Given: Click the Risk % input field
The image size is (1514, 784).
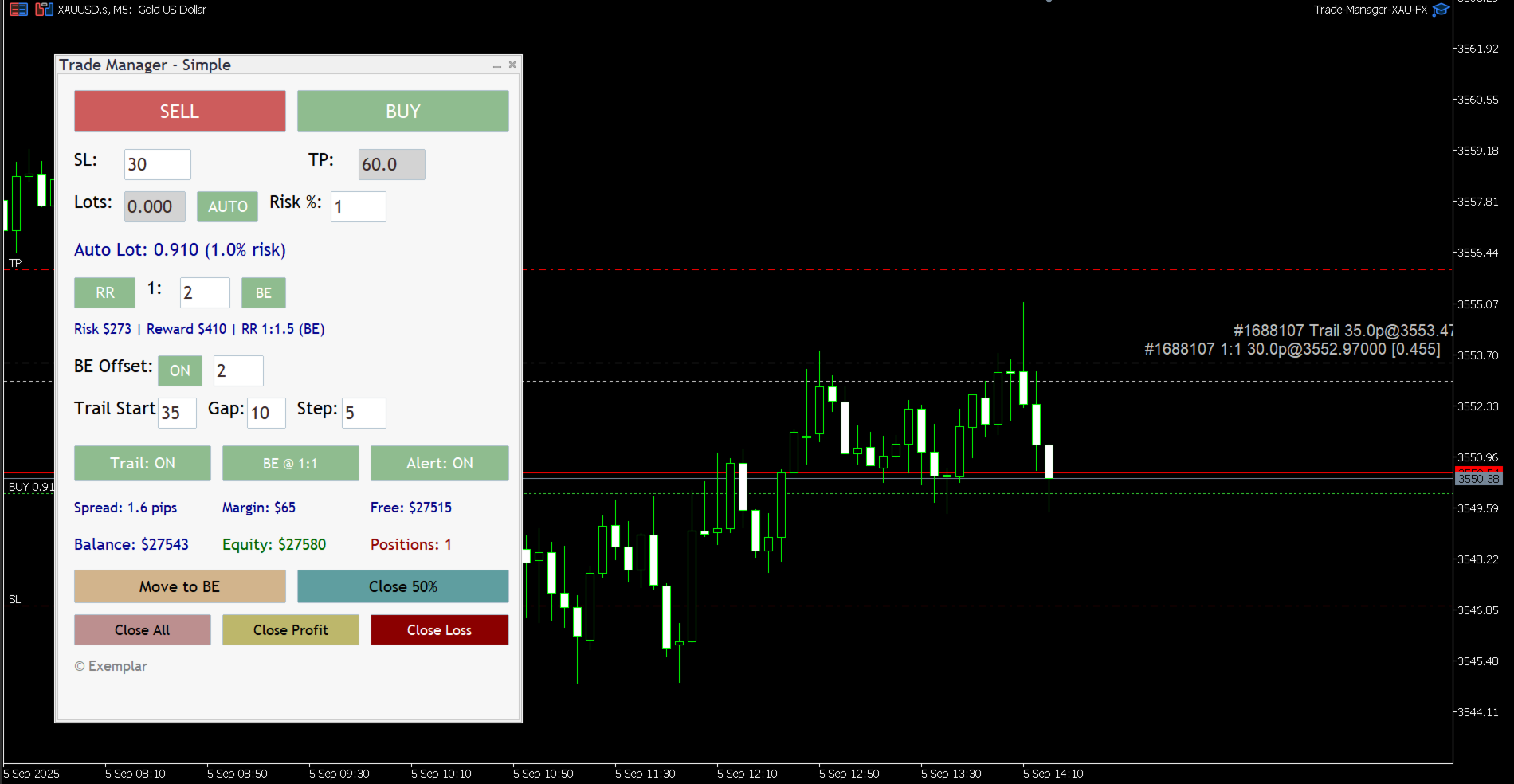Looking at the screenshot, I should click(359, 206).
